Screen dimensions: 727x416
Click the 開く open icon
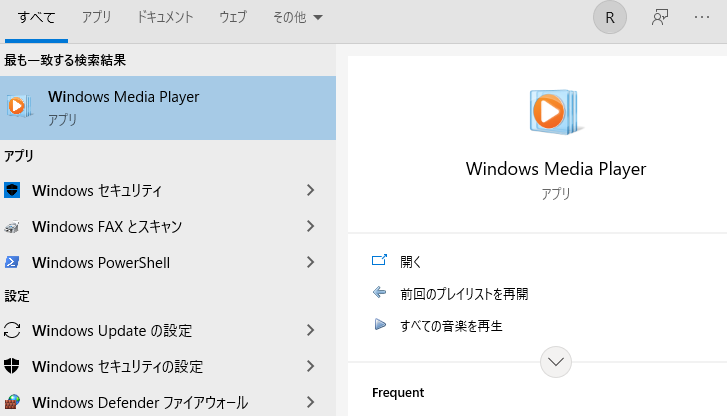pyautogui.click(x=379, y=260)
